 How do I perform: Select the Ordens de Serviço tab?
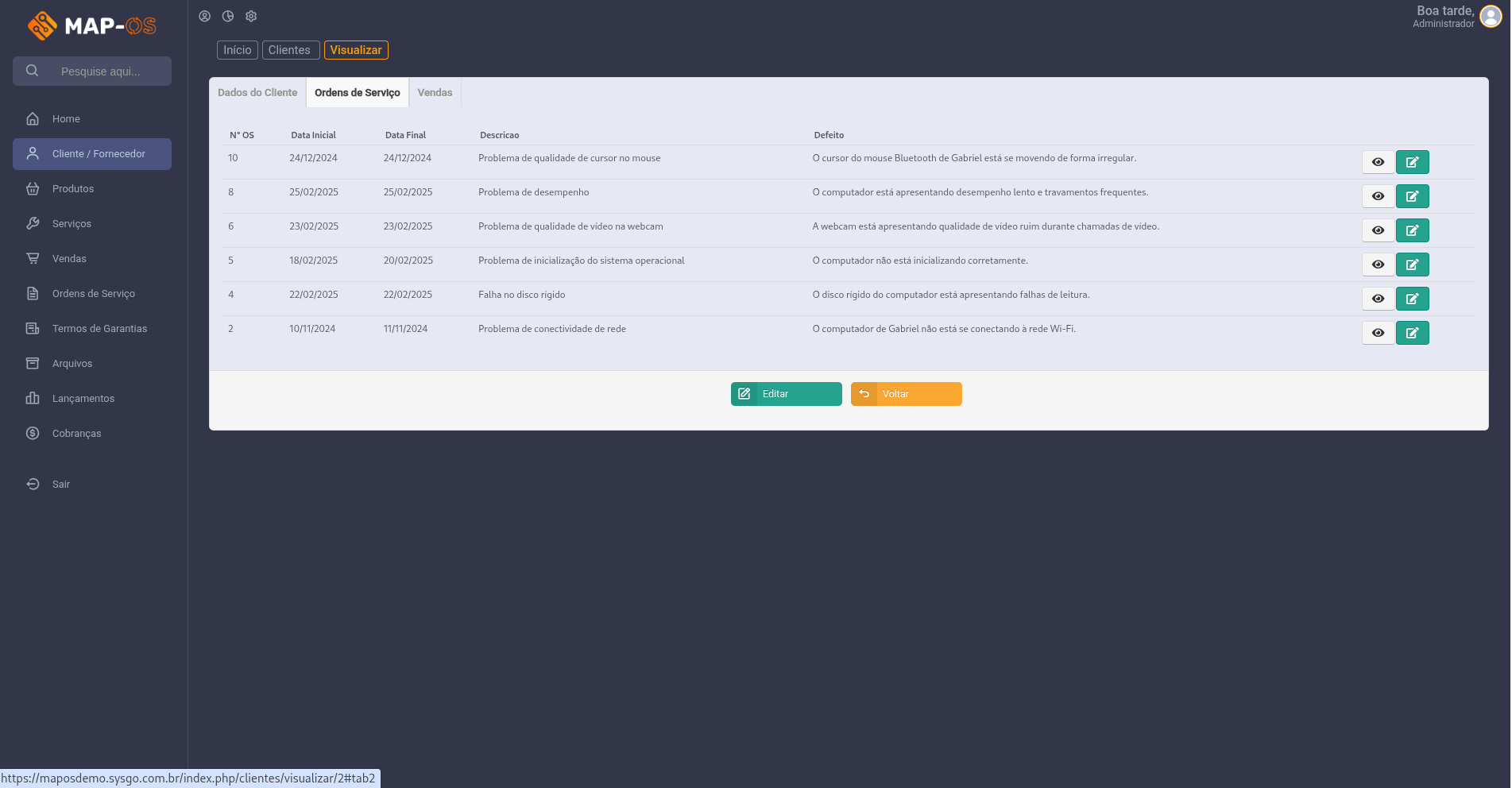click(x=358, y=93)
